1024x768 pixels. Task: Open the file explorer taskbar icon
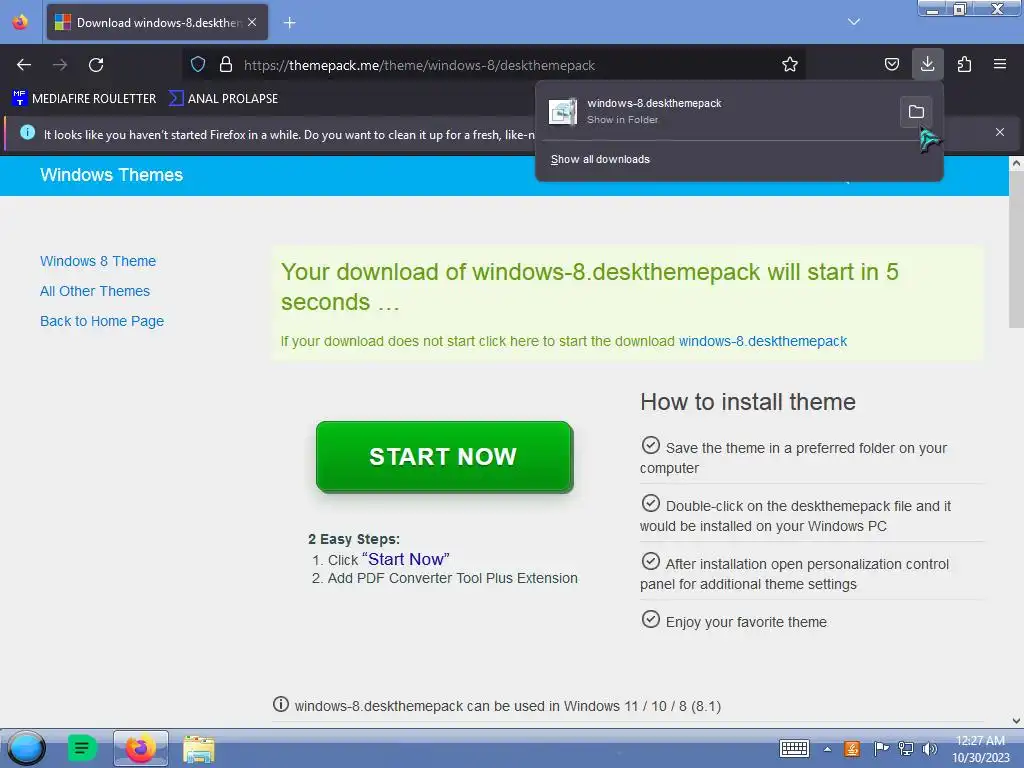199,749
